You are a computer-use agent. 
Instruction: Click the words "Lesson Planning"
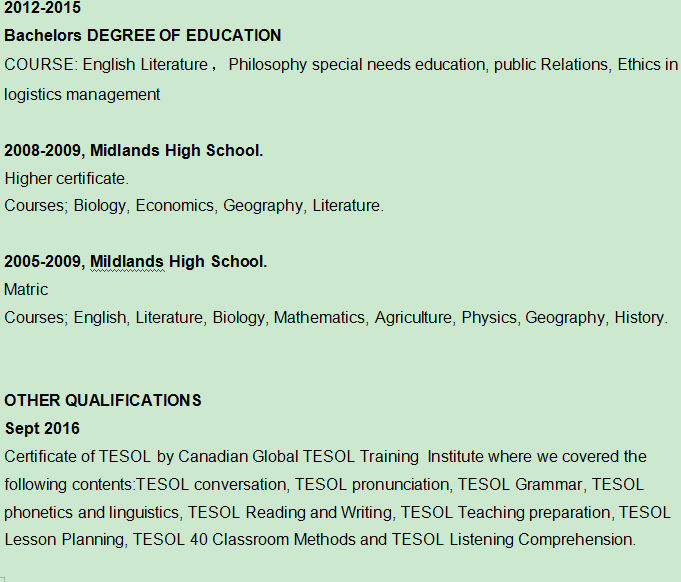[x=61, y=540]
